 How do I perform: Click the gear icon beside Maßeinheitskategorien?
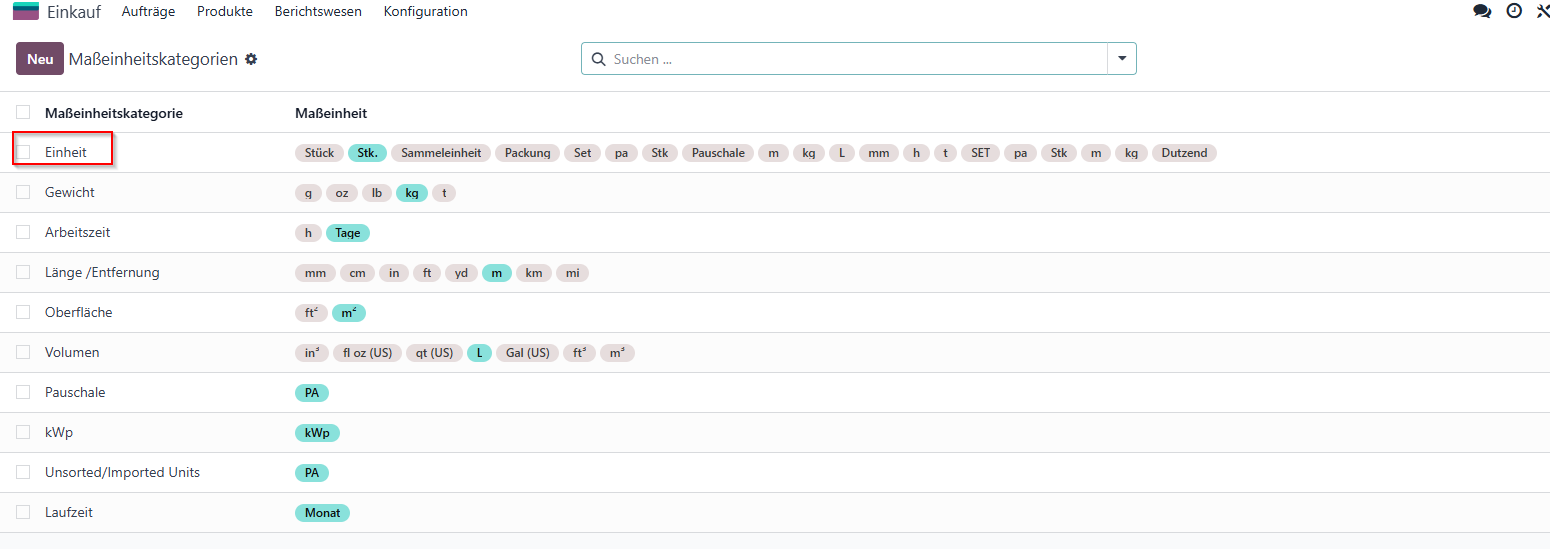[251, 59]
